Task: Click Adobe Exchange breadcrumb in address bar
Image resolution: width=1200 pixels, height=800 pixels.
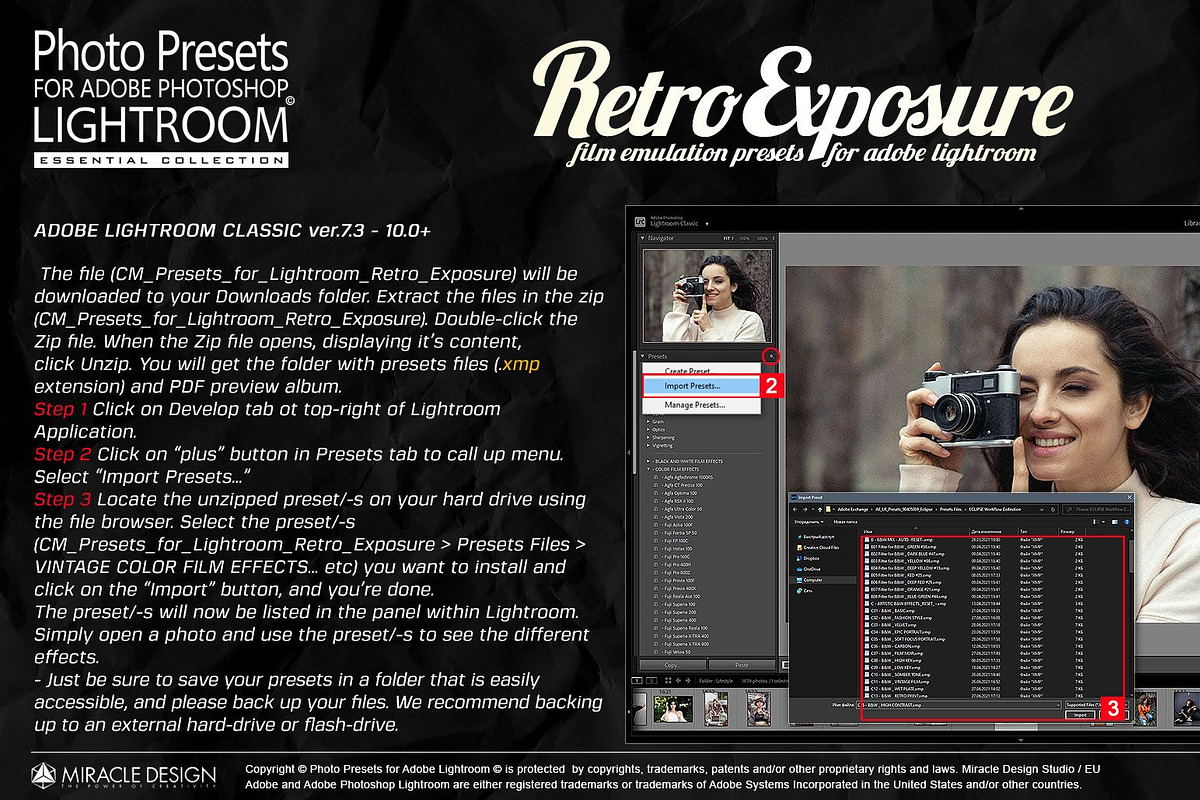Action: coord(853,510)
